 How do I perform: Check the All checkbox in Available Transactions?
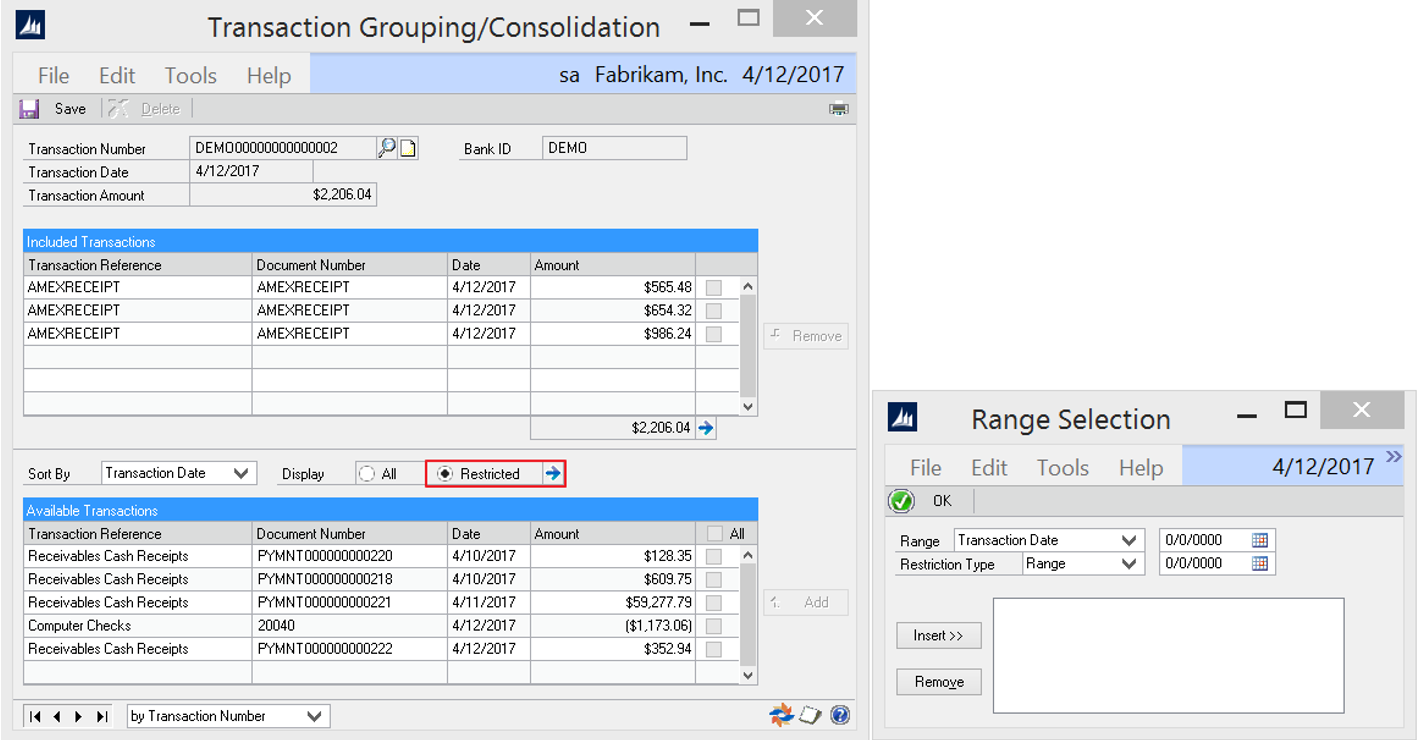point(714,534)
